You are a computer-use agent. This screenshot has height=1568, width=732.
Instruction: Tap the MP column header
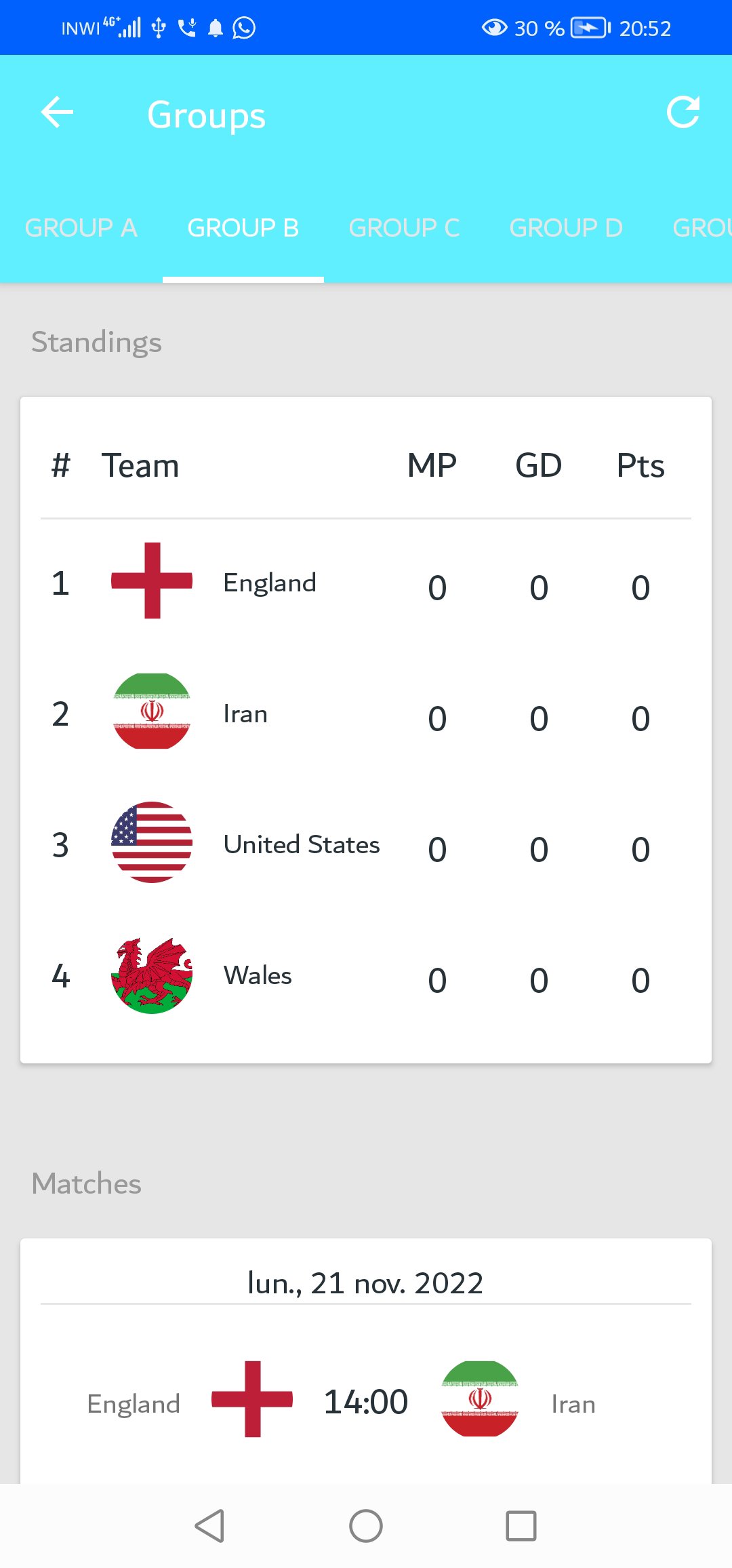432,466
